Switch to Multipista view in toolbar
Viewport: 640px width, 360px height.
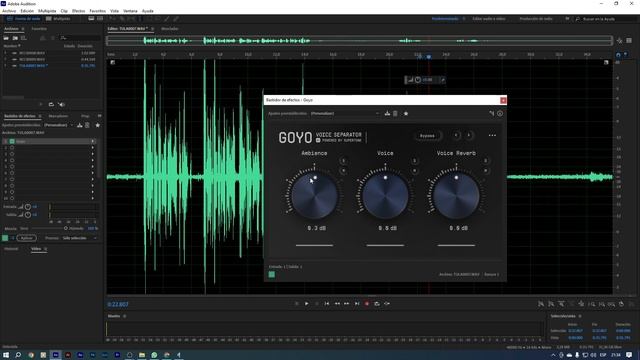point(58,19)
